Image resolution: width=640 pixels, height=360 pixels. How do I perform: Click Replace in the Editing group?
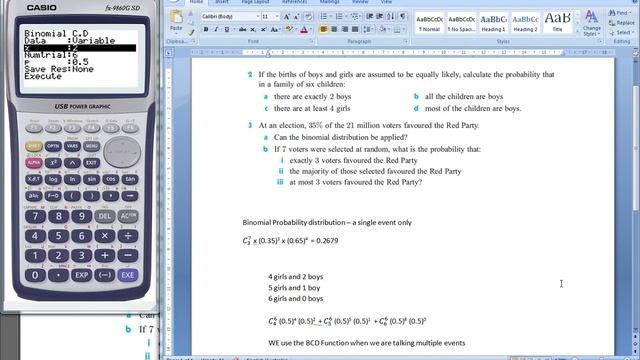pos(622,23)
